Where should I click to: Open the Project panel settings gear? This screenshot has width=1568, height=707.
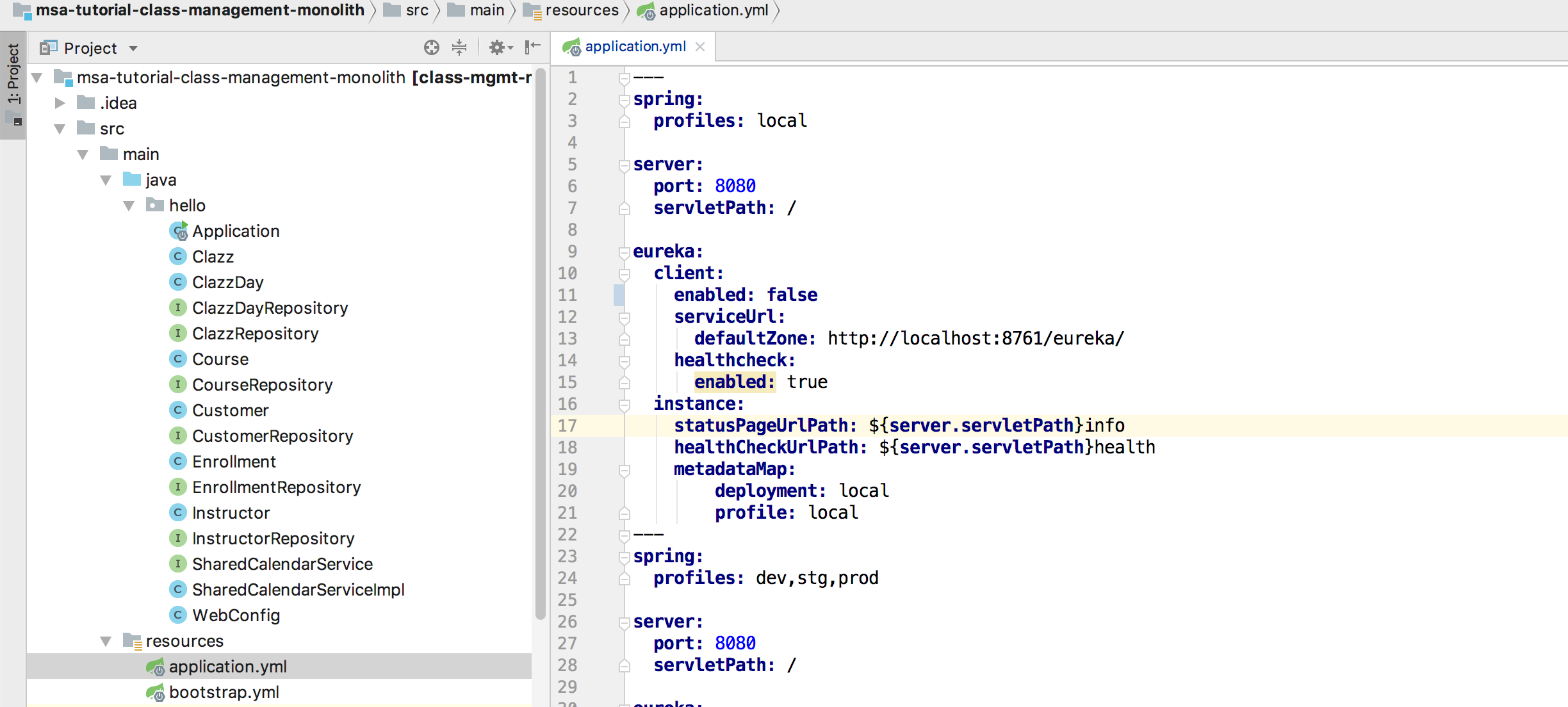pyautogui.click(x=498, y=47)
